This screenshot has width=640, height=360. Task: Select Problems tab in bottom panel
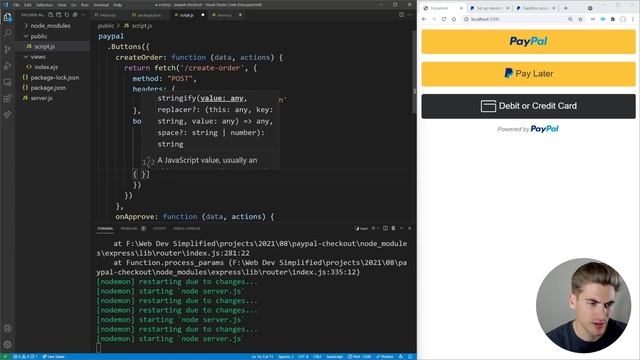[x=129, y=229]
